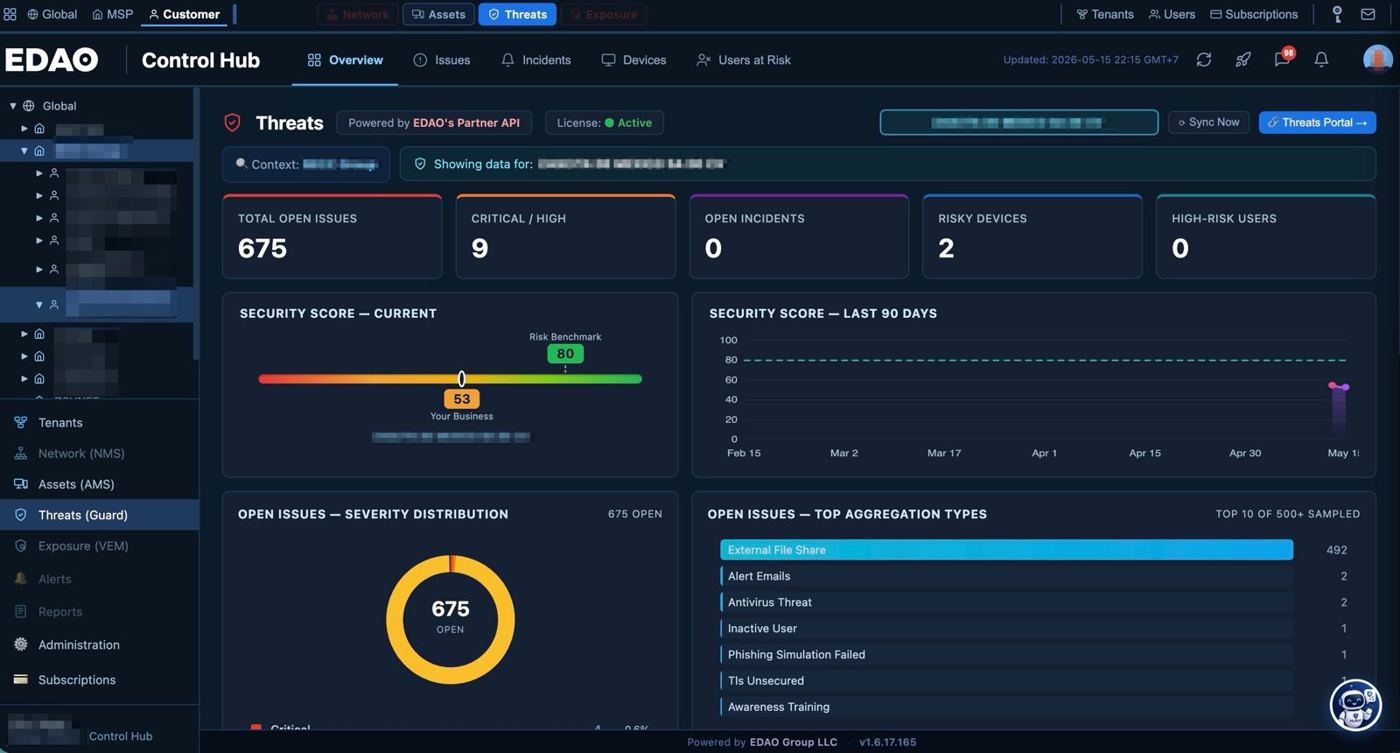The height and width of the screenshot is (753, 1400).
Task: Click the Sync Now button
Action: 1209,122
